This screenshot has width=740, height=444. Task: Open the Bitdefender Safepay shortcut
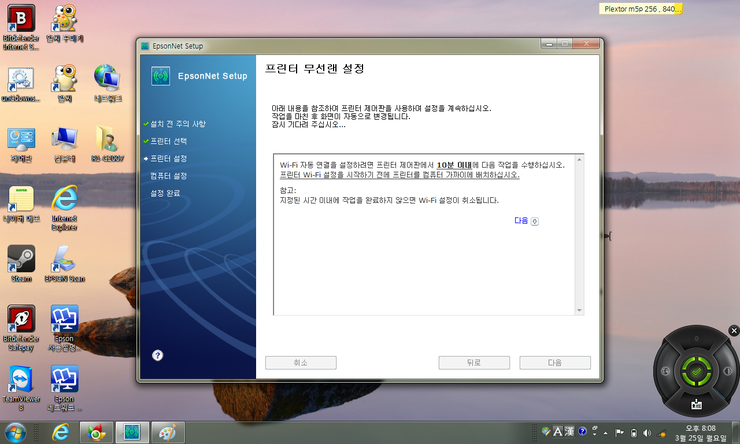tap(21, 320)
